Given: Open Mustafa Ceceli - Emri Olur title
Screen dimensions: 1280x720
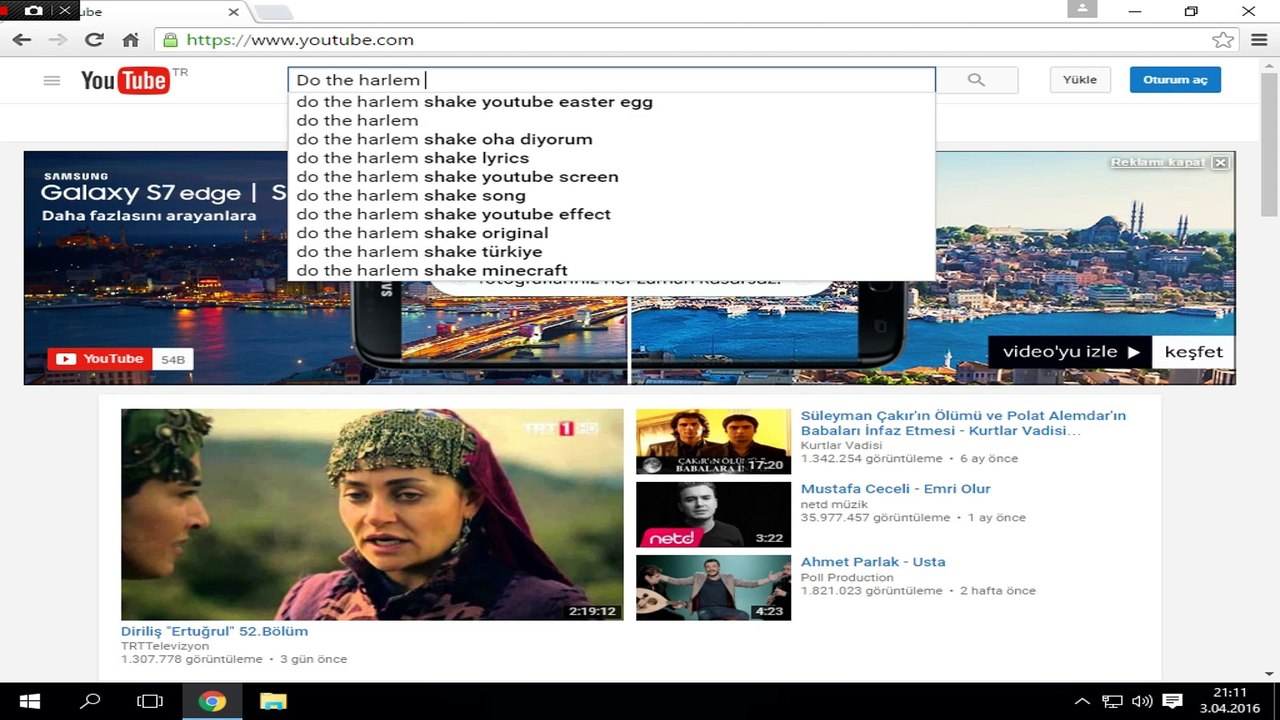Looking at the screenshot, I should coord(895,489).
